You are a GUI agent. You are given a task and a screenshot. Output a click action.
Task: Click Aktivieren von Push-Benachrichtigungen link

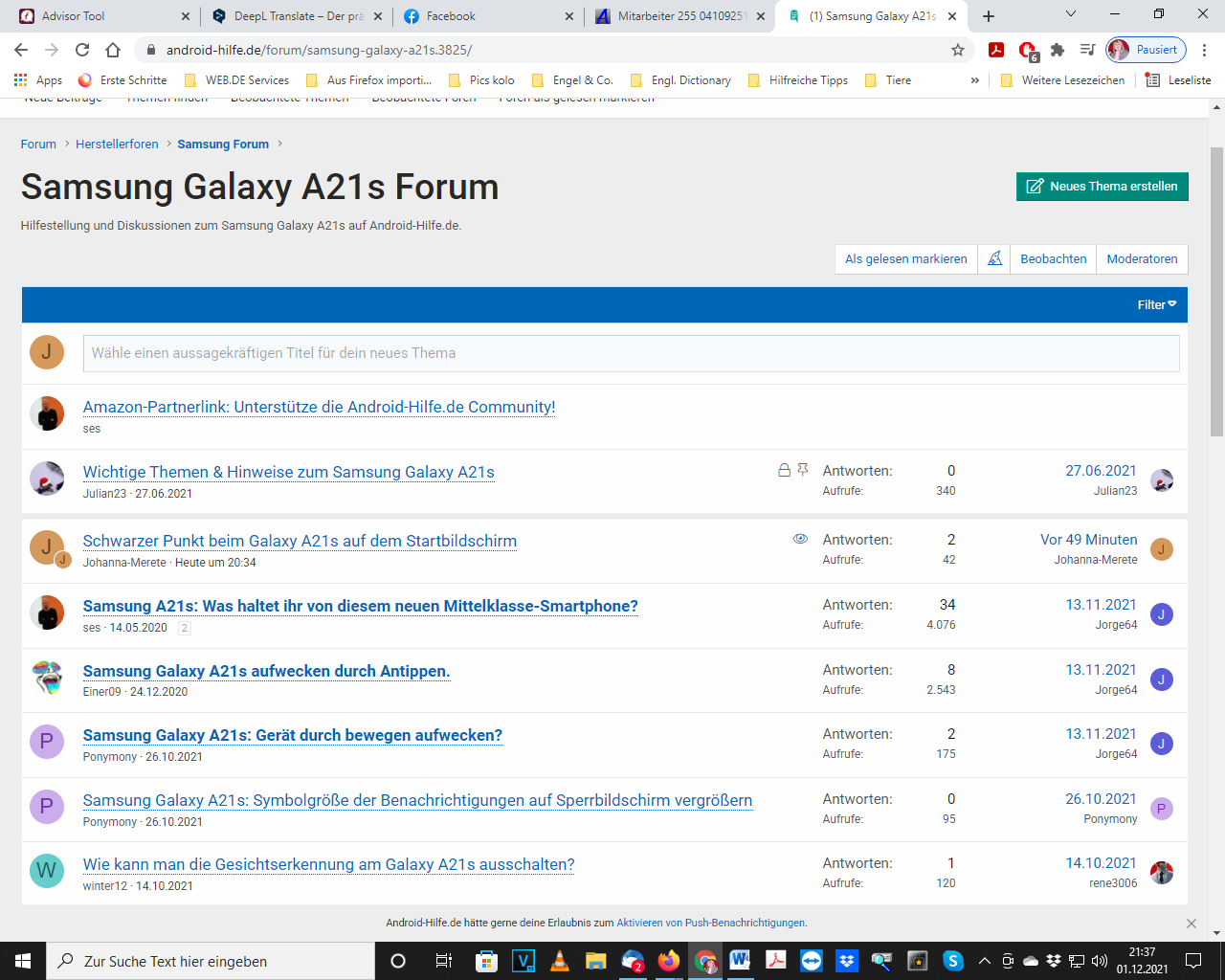tap(710, 923)
